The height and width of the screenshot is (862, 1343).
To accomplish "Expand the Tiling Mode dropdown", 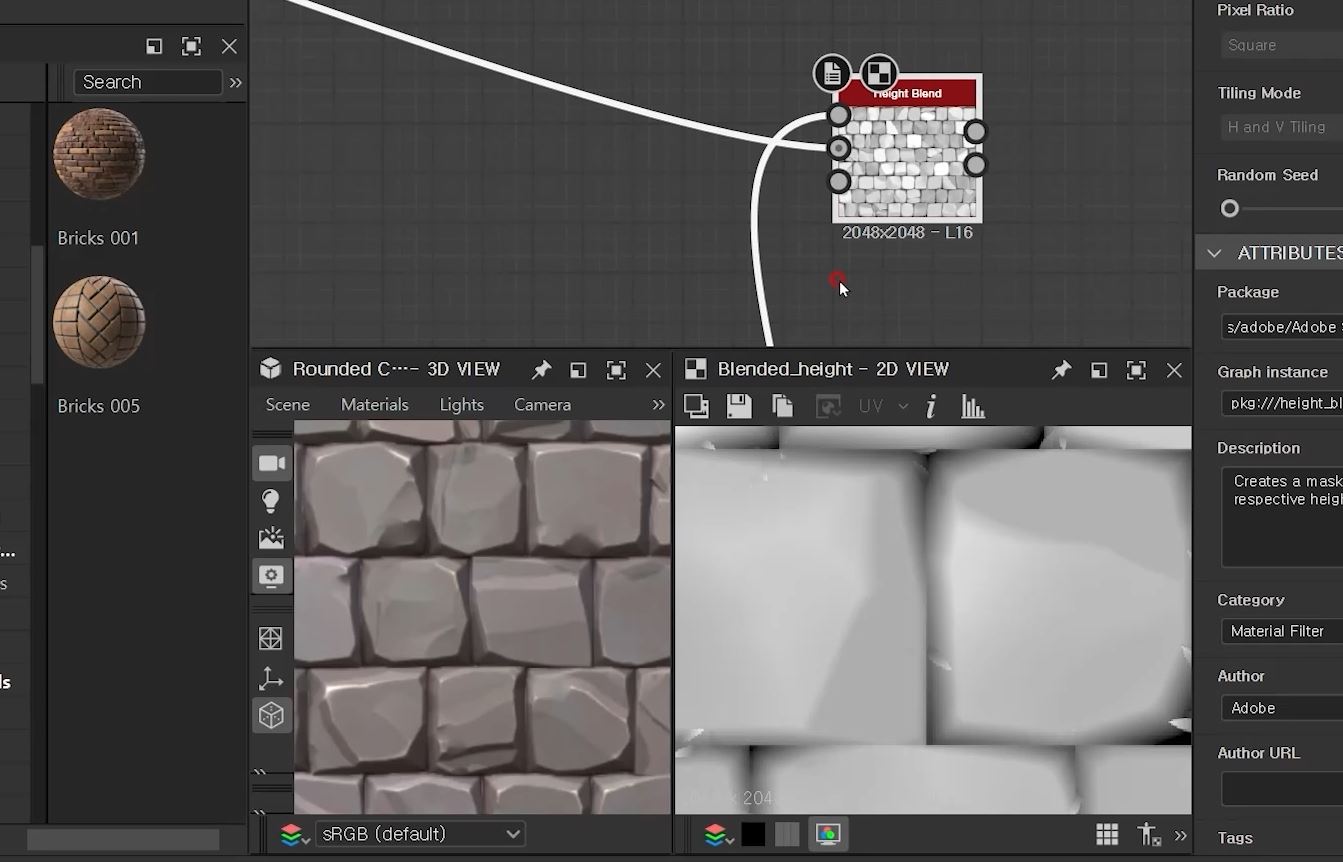I will 1280,127.
